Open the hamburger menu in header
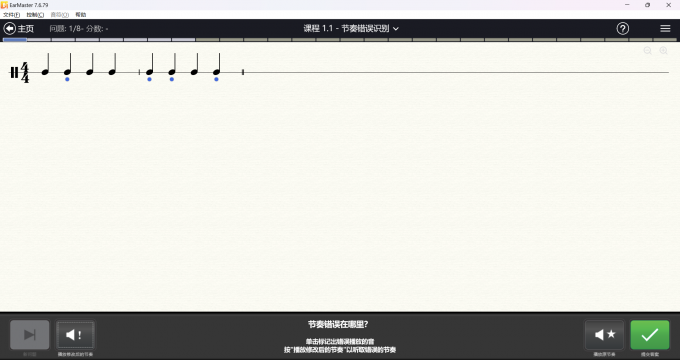The height and width of the screenshot is (360, 680). (x=665, y=29)
